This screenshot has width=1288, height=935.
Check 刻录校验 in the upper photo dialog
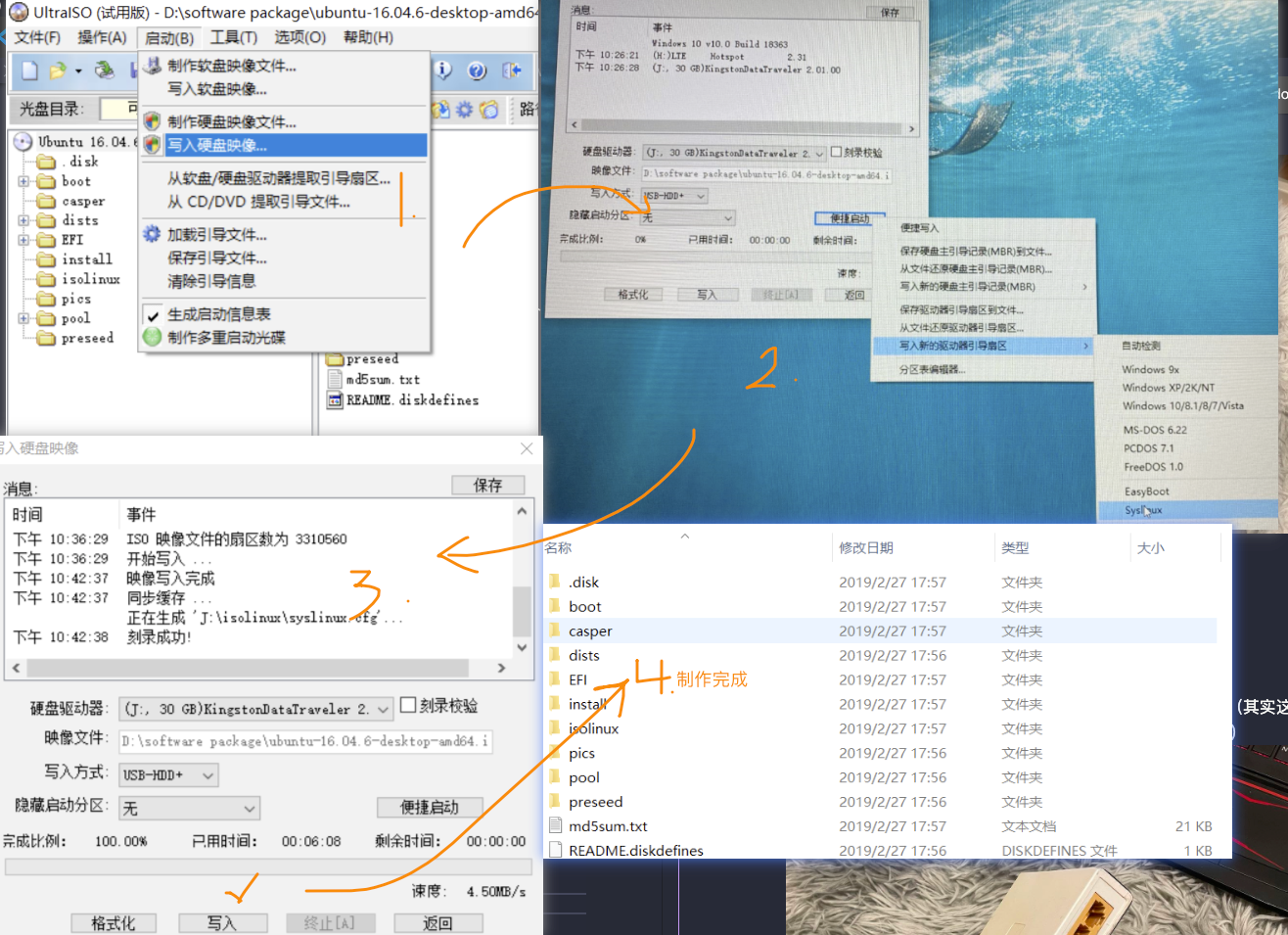[x=837, y=152]
